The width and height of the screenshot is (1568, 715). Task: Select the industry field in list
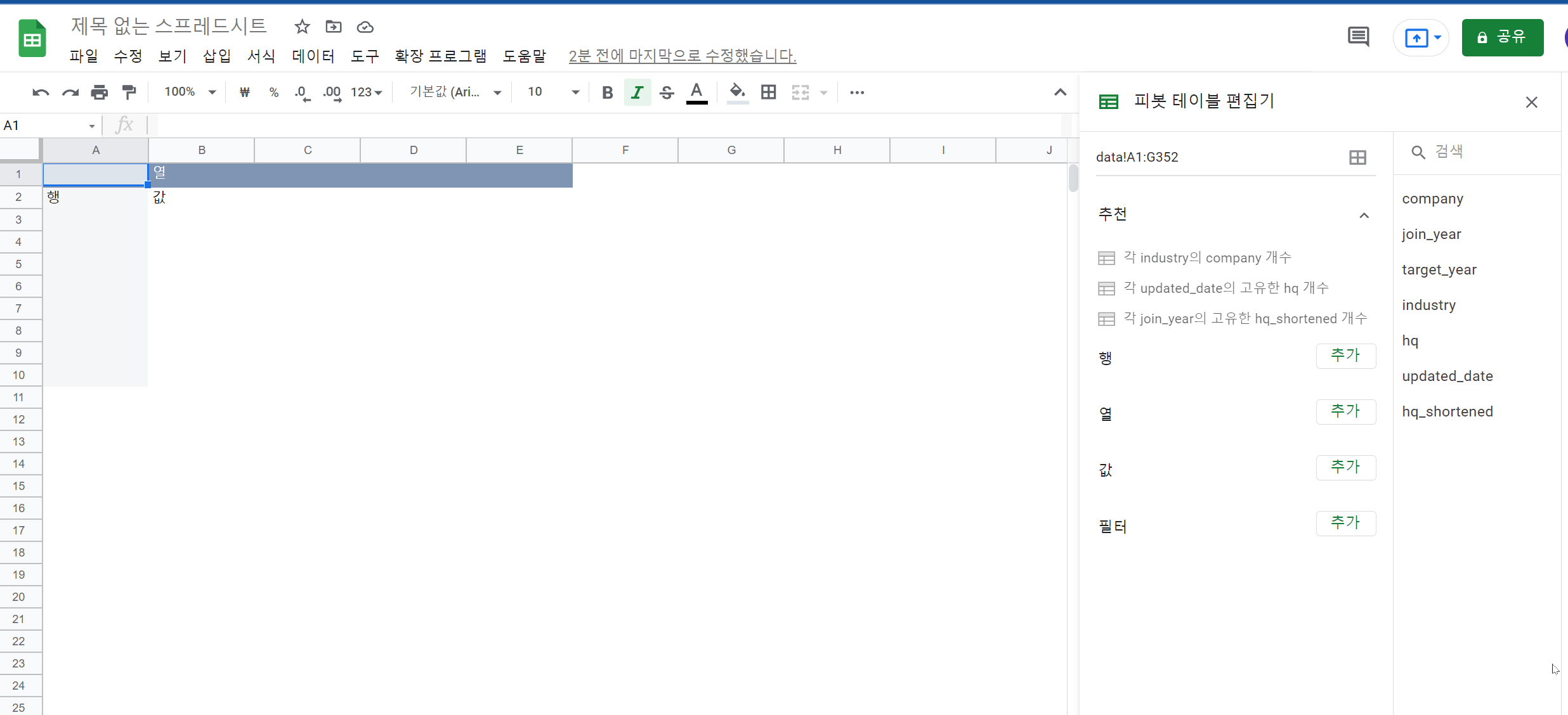pyautogui.click(x=1428, y=305)
